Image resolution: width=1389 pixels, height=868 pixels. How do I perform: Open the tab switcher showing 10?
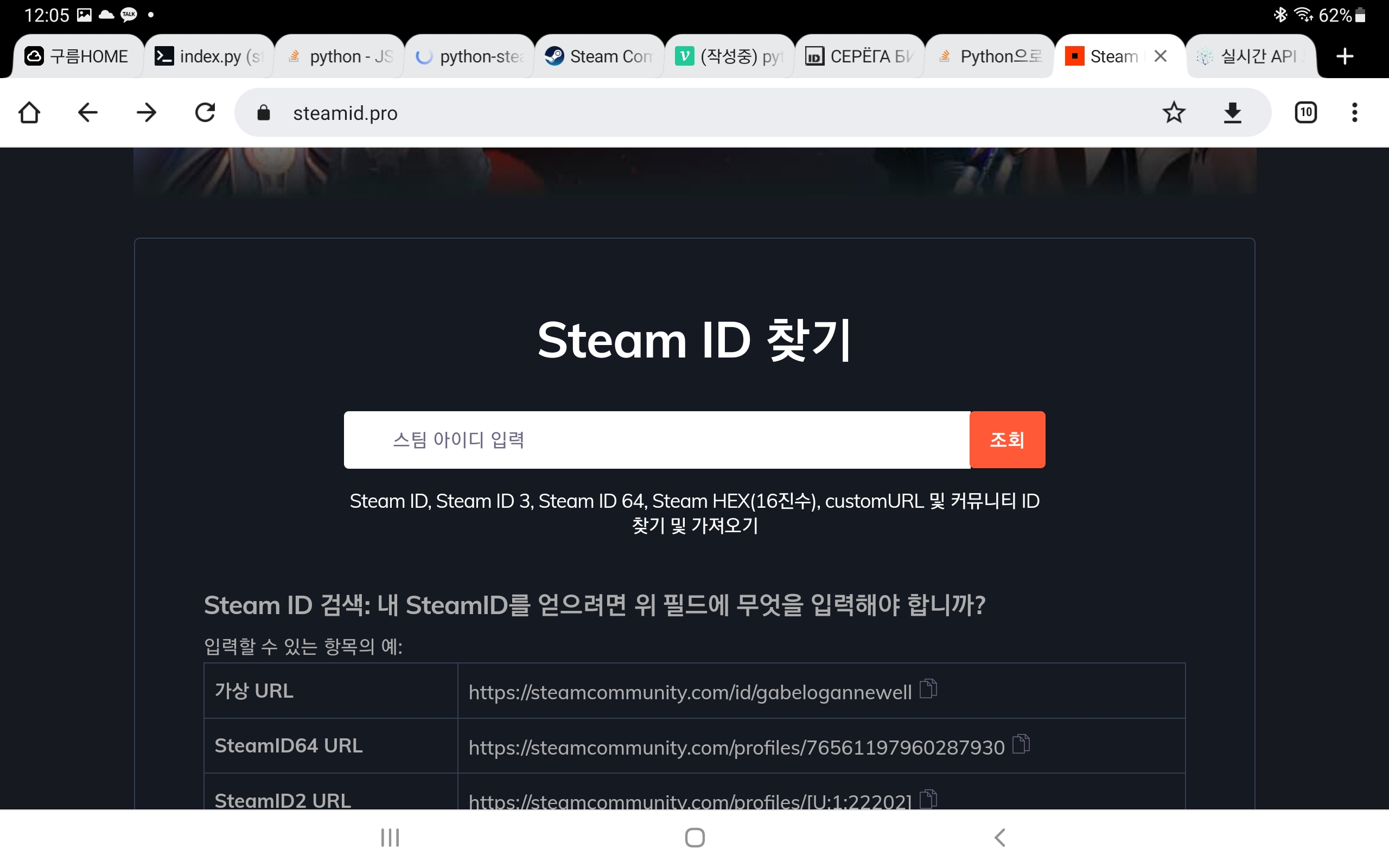(x=1306, y=112)
